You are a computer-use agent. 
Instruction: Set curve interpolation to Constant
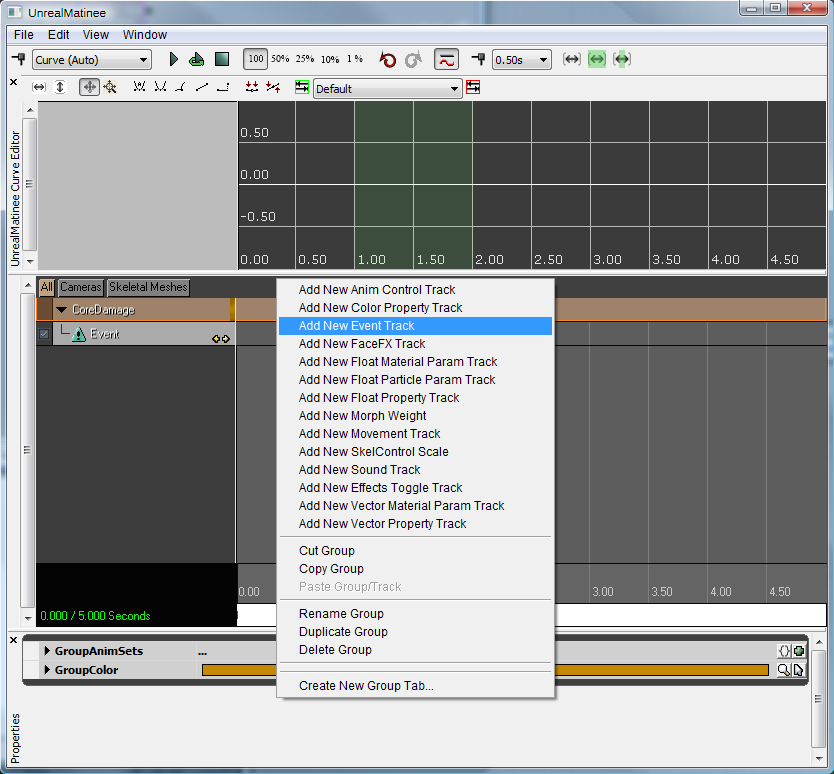[223, 87]
